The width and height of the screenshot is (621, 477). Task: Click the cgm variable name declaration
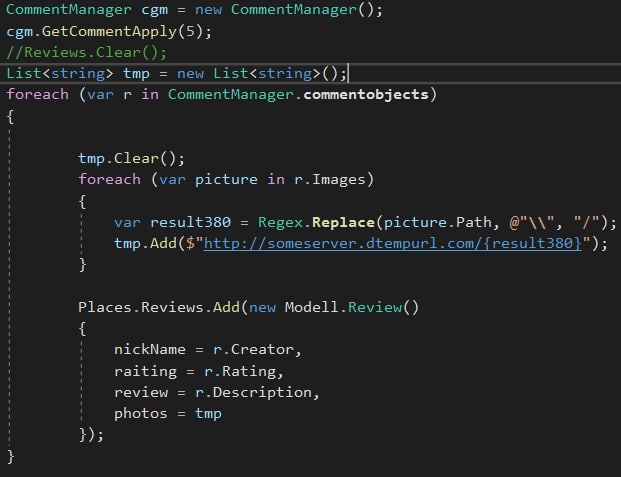[154, 10]
